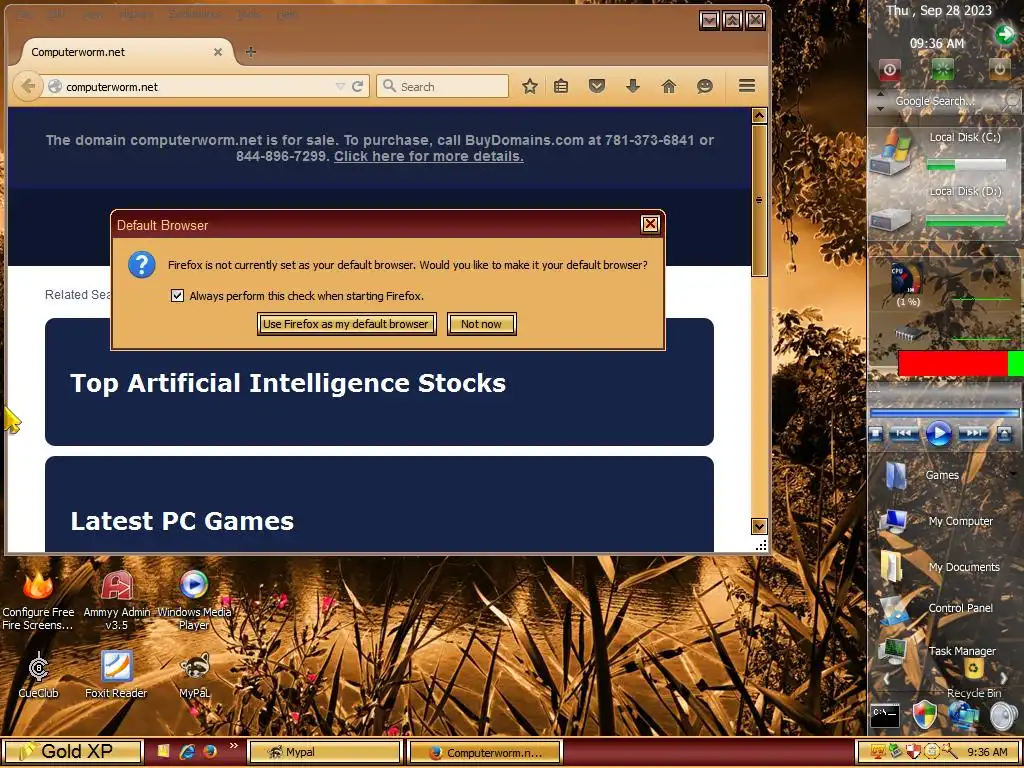Bookmark this page with the star icon
This screenshot has width=1024, height=768.
tap(530, 86)
